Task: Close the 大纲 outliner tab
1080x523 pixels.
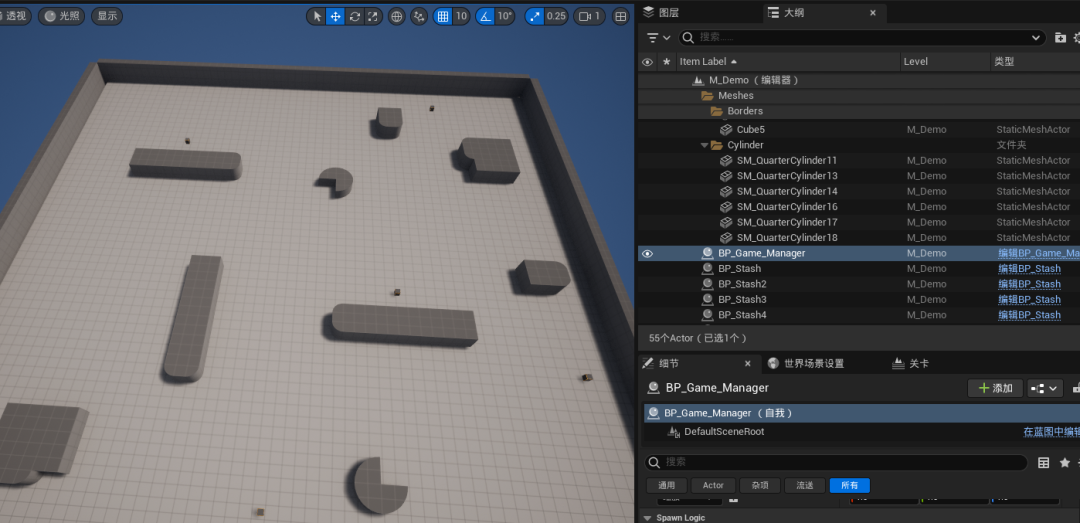Action: coord(873,12)
